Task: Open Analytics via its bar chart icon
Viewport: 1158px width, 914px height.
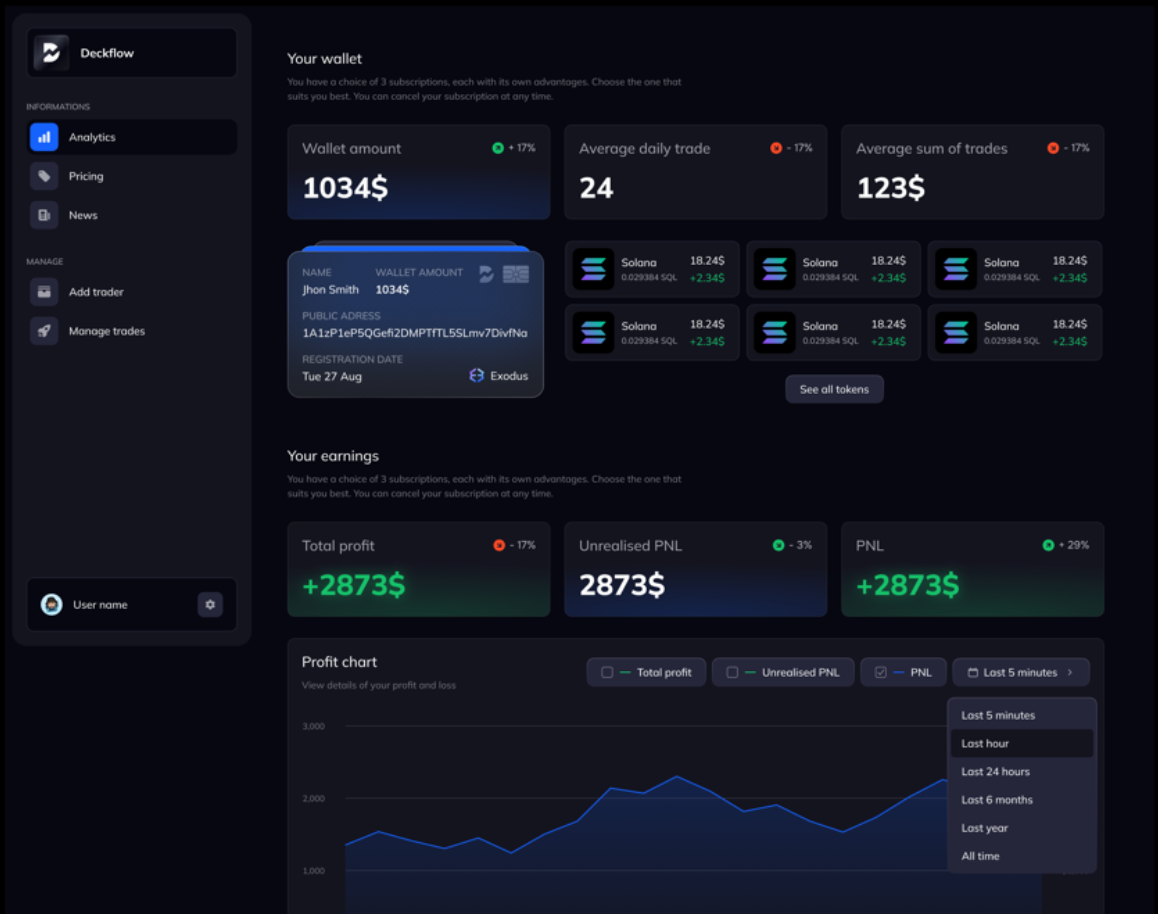Action: point(44,137)
